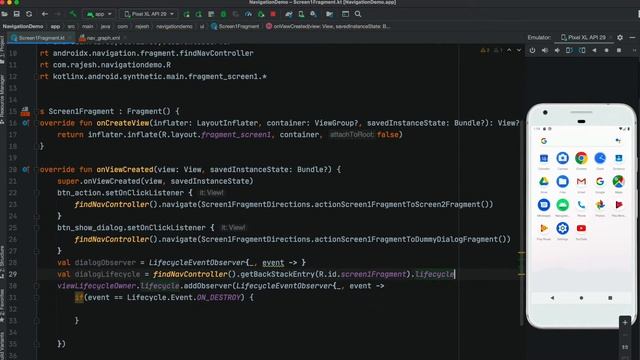Screen dimensions: 640x360
Task: Open Settings app on emulator
Action: pos(562,228)
